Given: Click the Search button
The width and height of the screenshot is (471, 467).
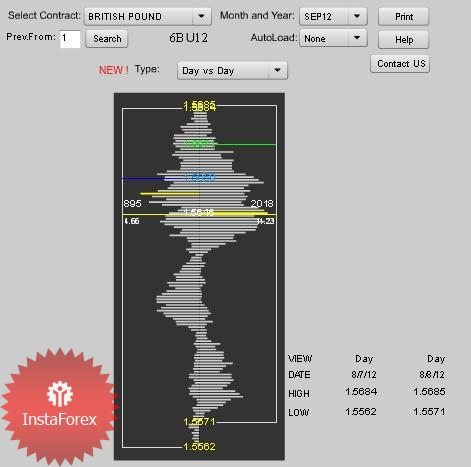Looking at the screenshot, I should [x=107, y=39].
